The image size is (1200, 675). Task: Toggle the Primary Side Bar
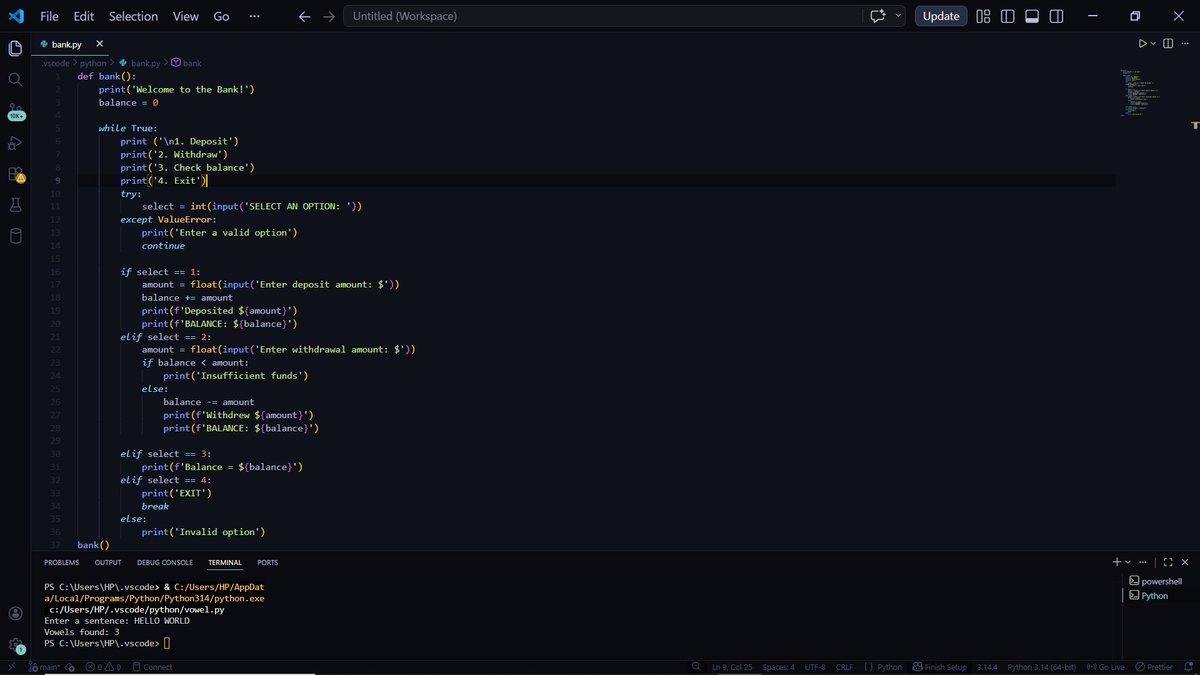[1007, 16]
